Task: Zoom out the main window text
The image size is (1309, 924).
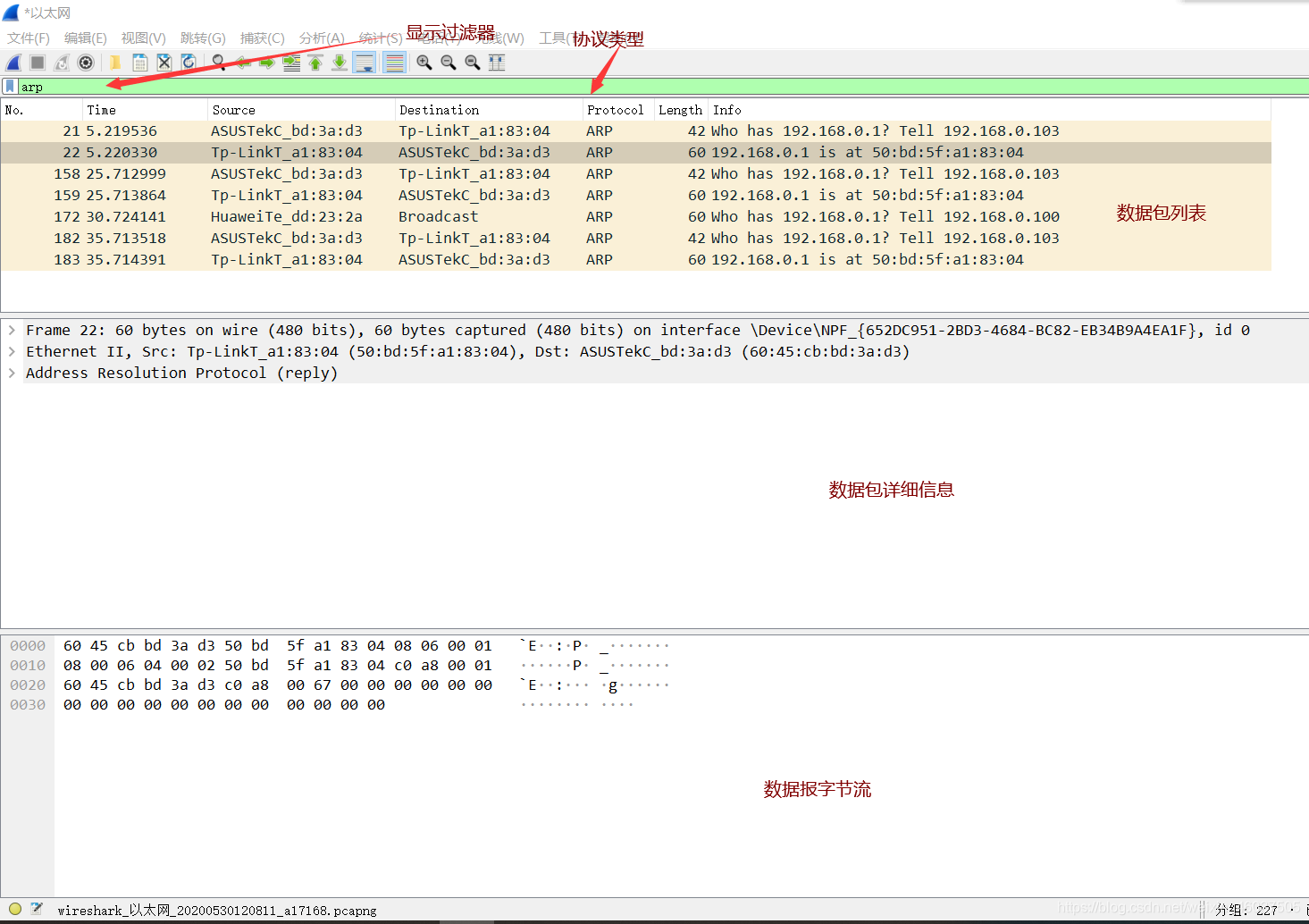Action: coord(449,63)
